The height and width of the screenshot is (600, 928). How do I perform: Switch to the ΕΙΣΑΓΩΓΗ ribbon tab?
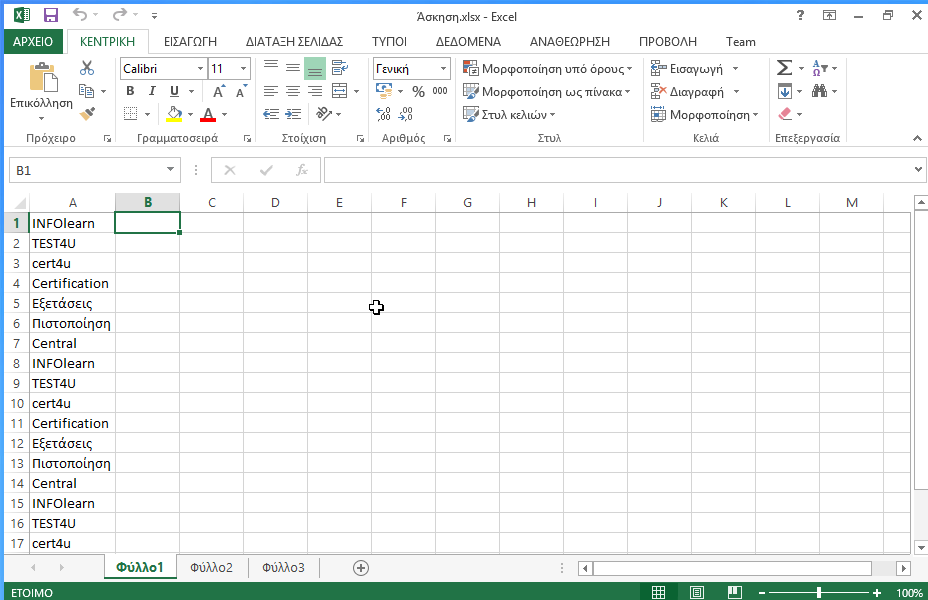point(190,41)
